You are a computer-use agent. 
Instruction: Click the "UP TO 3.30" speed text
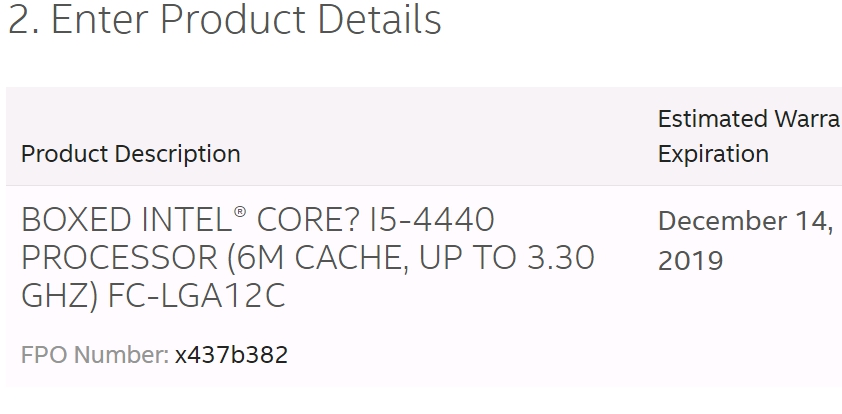509,258
